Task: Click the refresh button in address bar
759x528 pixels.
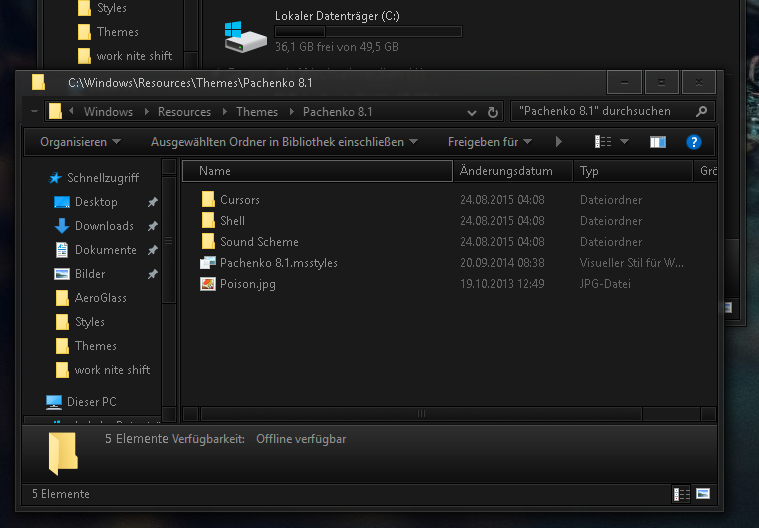Action: (x=493, y=112)
